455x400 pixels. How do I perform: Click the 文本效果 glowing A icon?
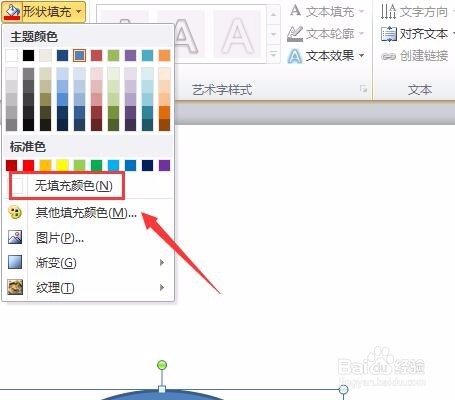[295, 56]
